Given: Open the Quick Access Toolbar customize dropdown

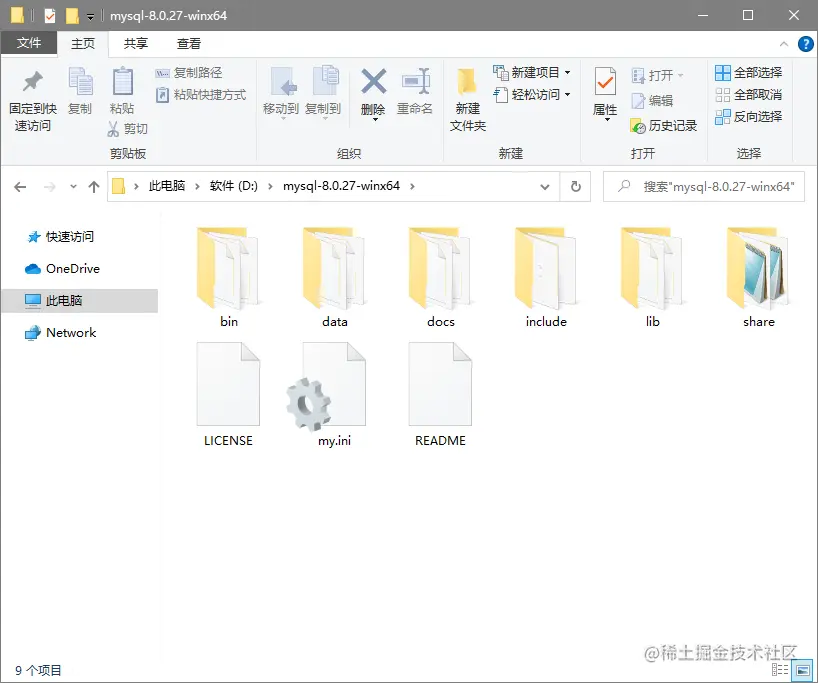Looking at the screenshot, I should 90,17.
